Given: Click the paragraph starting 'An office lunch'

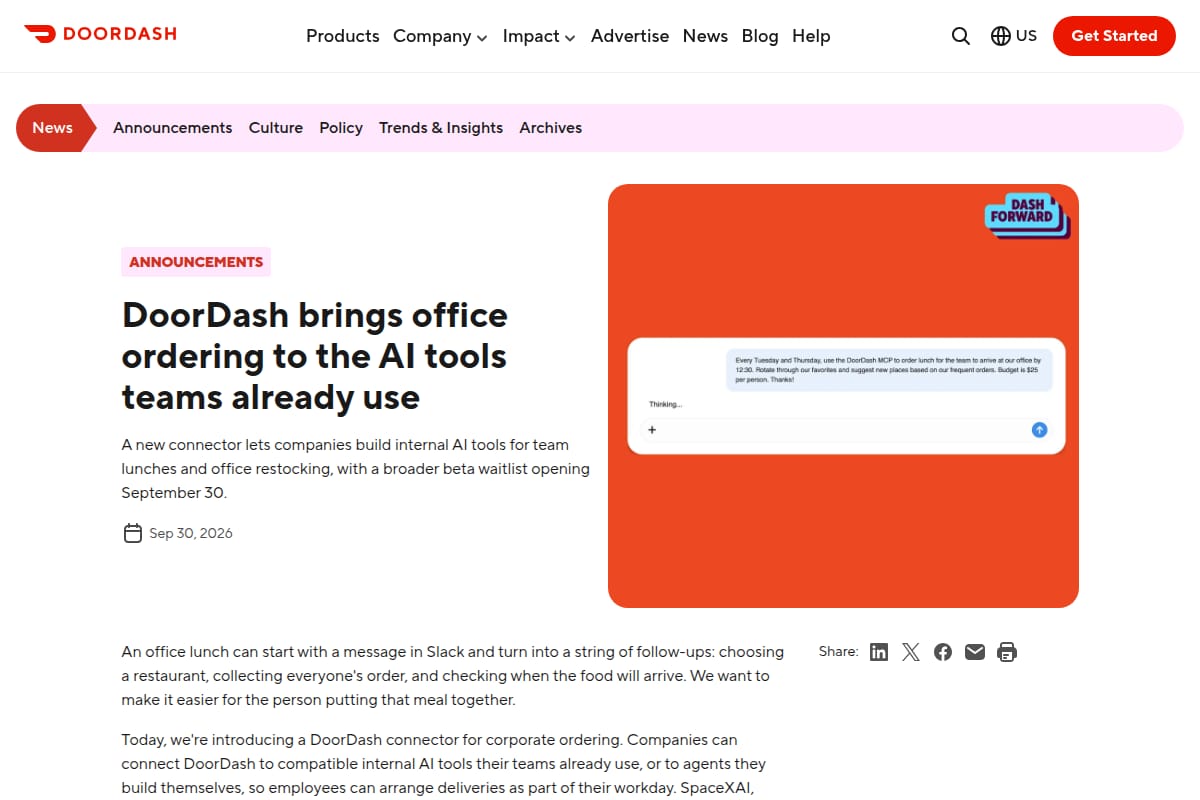Looking at the screenshot, I should tap(453, 676).
